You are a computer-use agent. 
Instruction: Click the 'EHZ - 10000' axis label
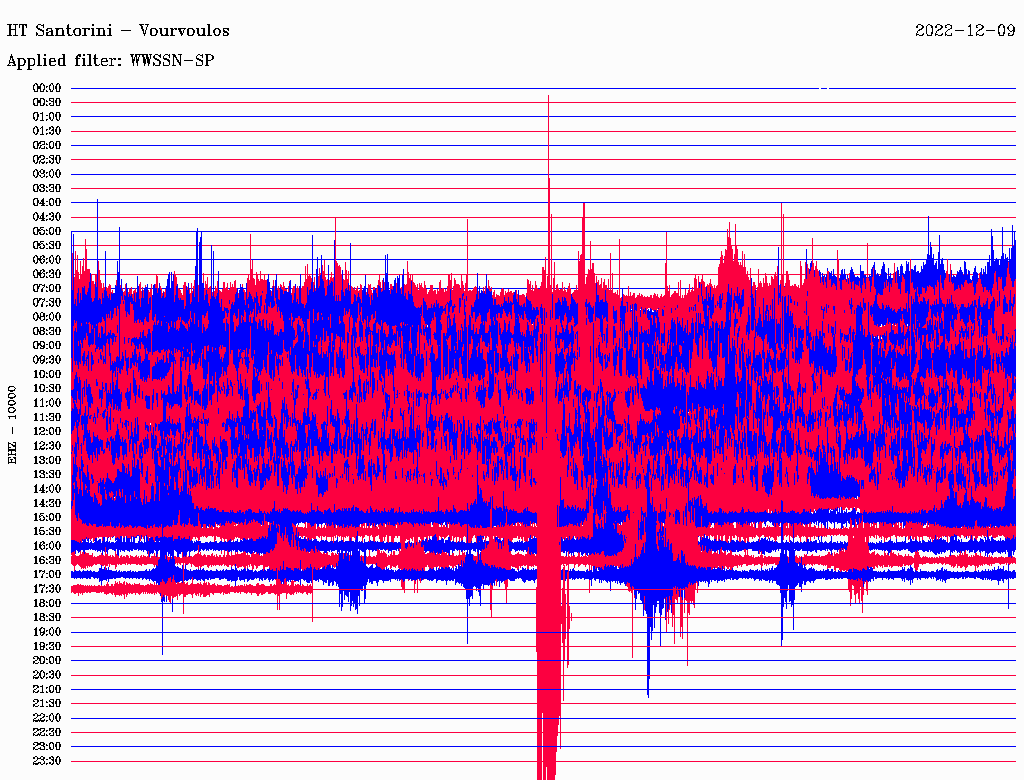click(12, 425)
